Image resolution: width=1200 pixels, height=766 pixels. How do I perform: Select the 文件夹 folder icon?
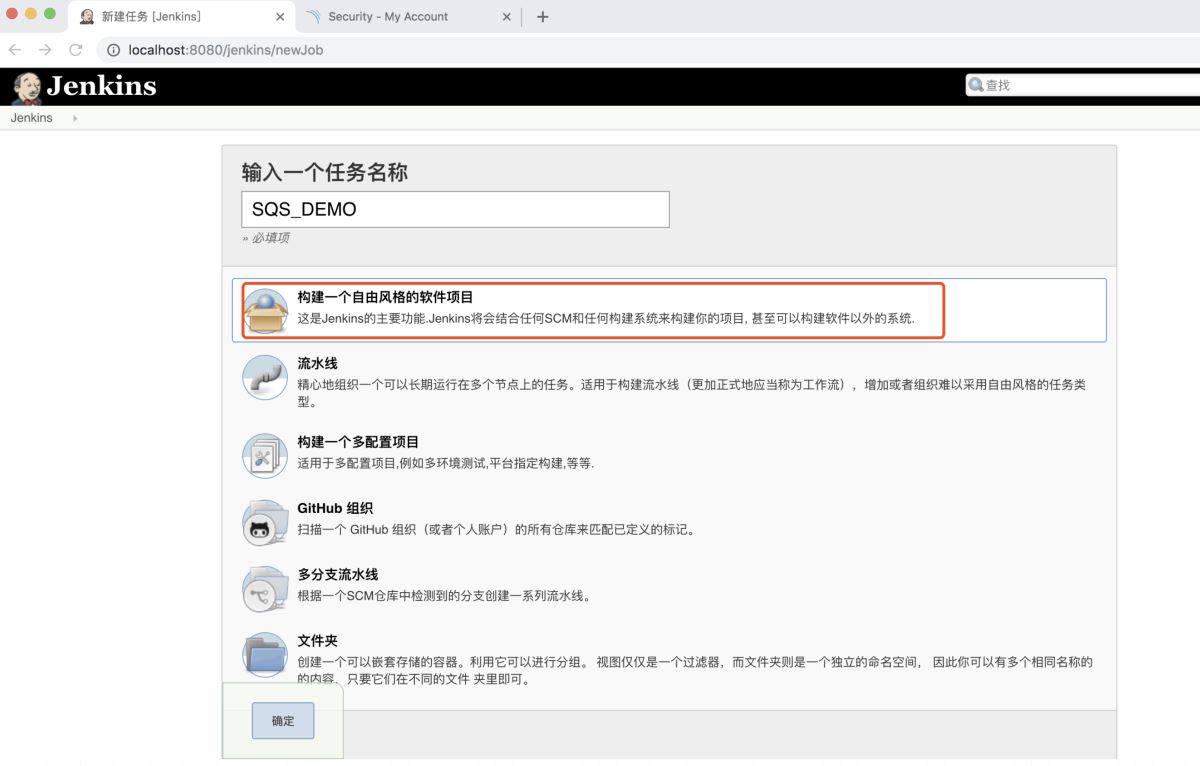pyautogui.click(x=265, y=655)
